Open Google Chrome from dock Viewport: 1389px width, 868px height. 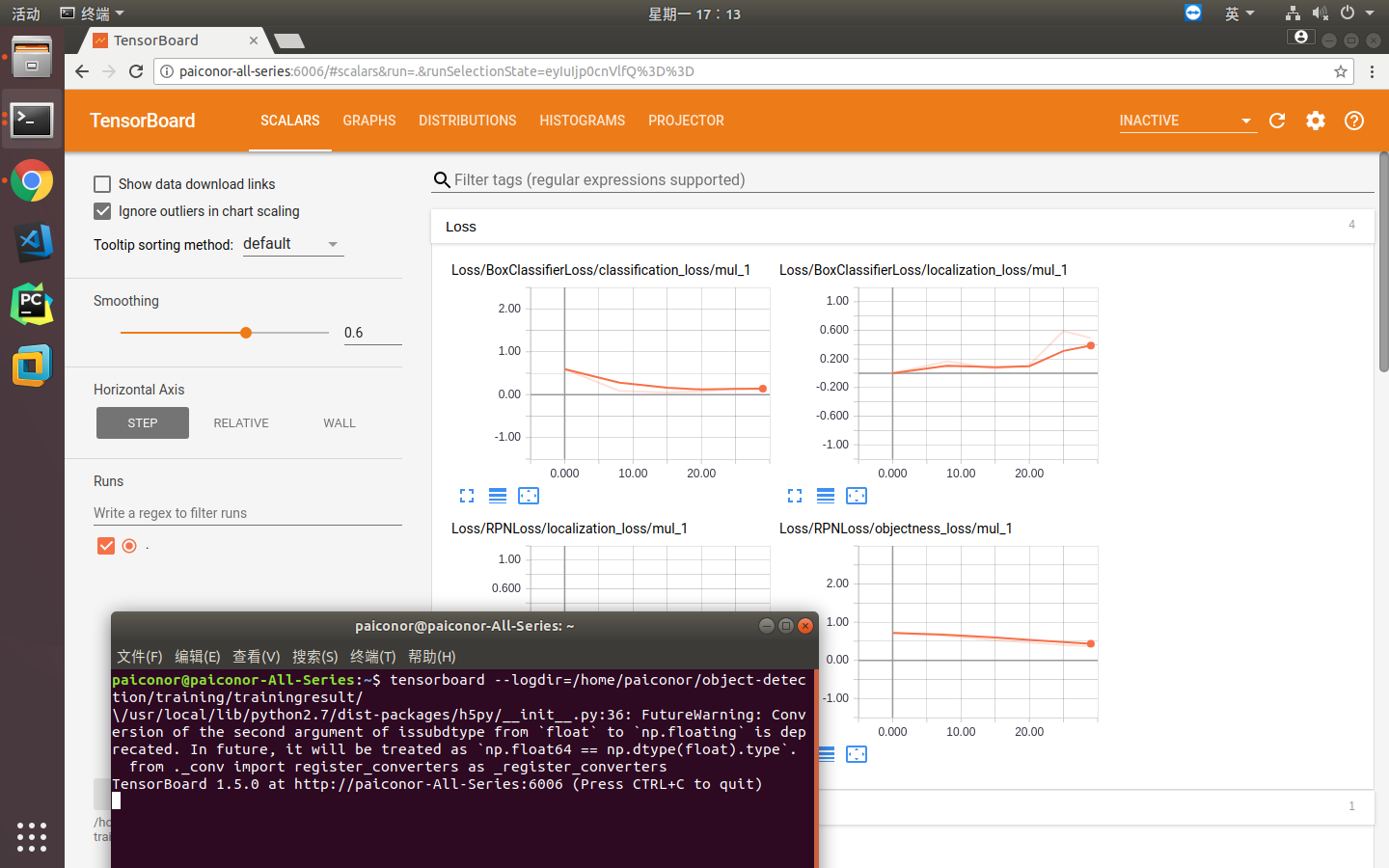point(32,181)
